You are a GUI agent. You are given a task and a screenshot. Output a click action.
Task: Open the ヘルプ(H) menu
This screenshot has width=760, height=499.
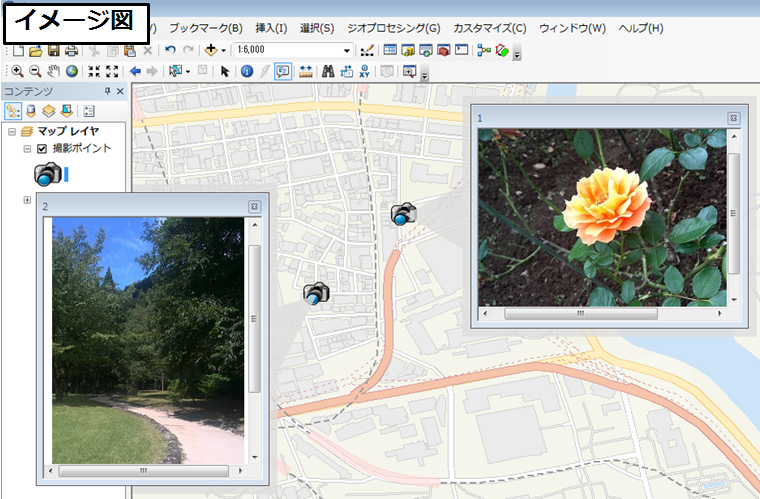[x=641, y=28]
